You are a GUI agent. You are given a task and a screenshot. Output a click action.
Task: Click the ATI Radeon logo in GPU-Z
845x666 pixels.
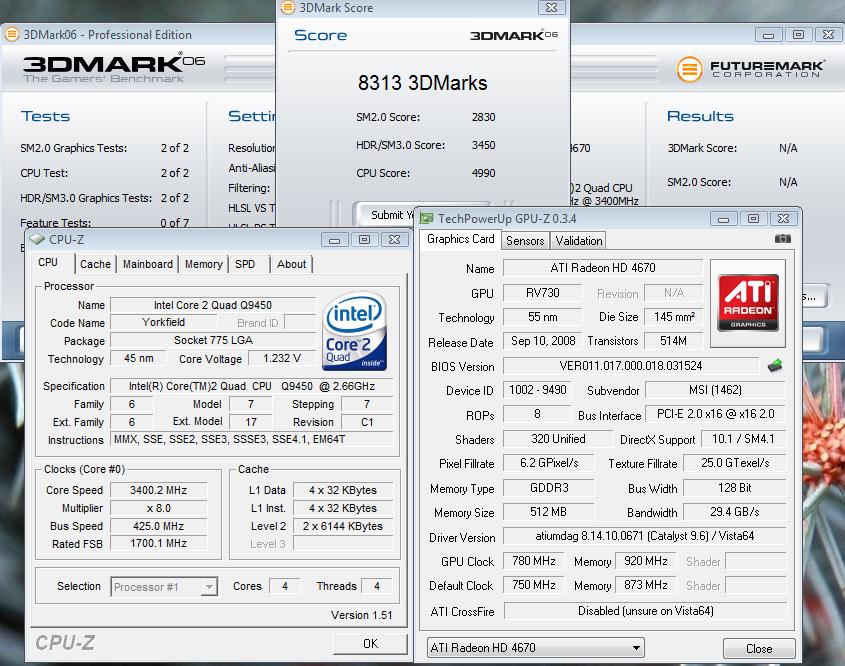[747, 303]
